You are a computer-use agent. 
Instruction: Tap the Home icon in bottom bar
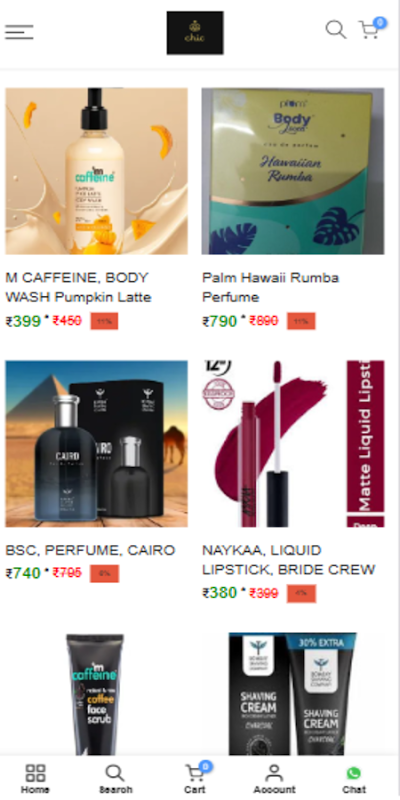tap(35, 779)
